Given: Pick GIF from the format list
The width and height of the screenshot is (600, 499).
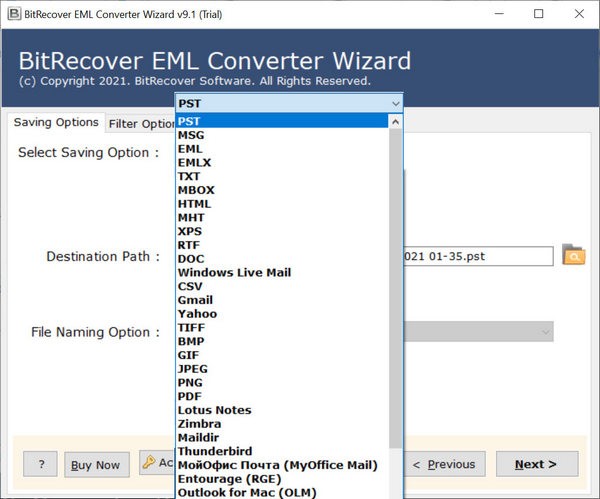Looking at the screenshot, I should click(x=282, y=355).
